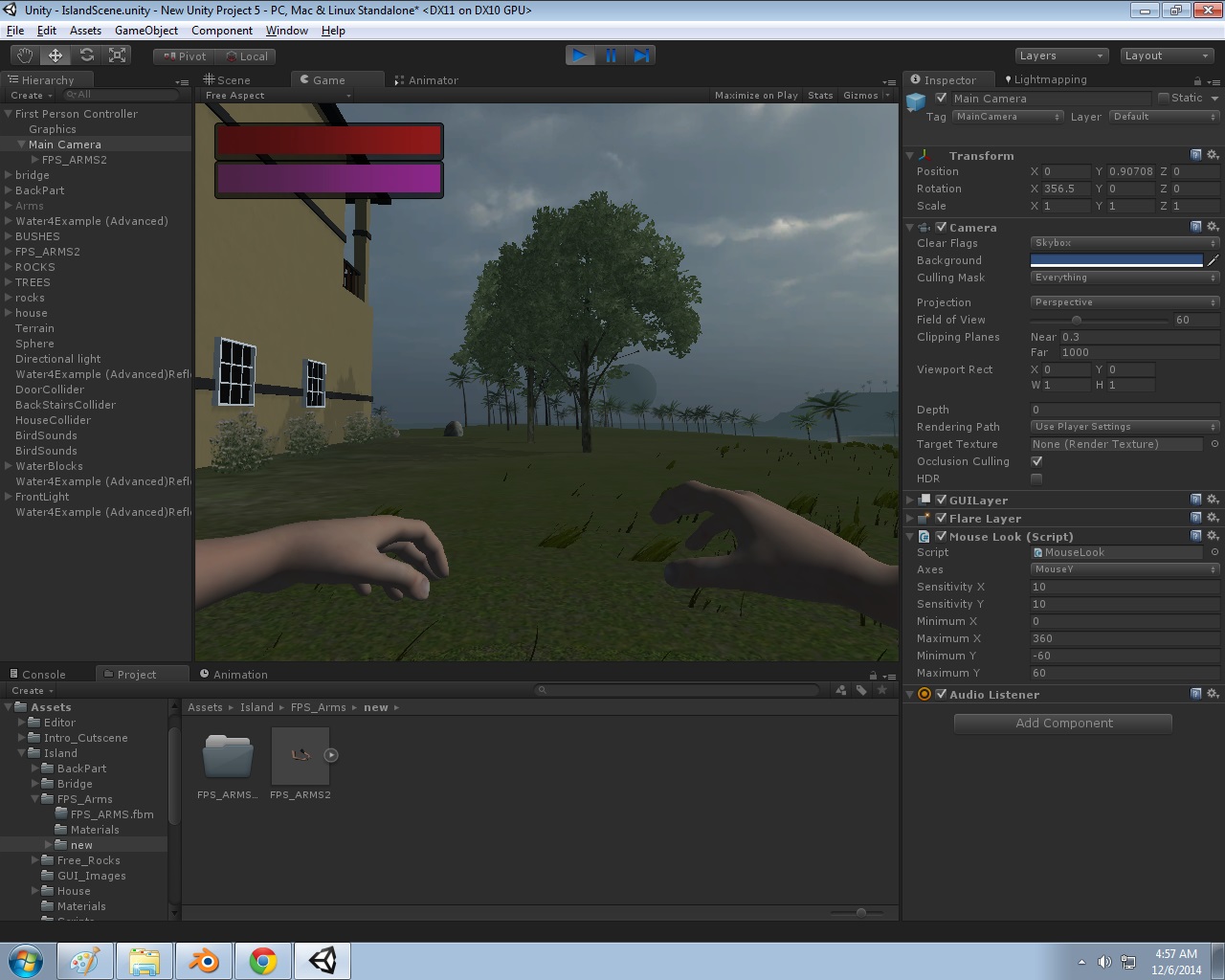Switch to Lightmapping tab

(x=1044, y=79)
